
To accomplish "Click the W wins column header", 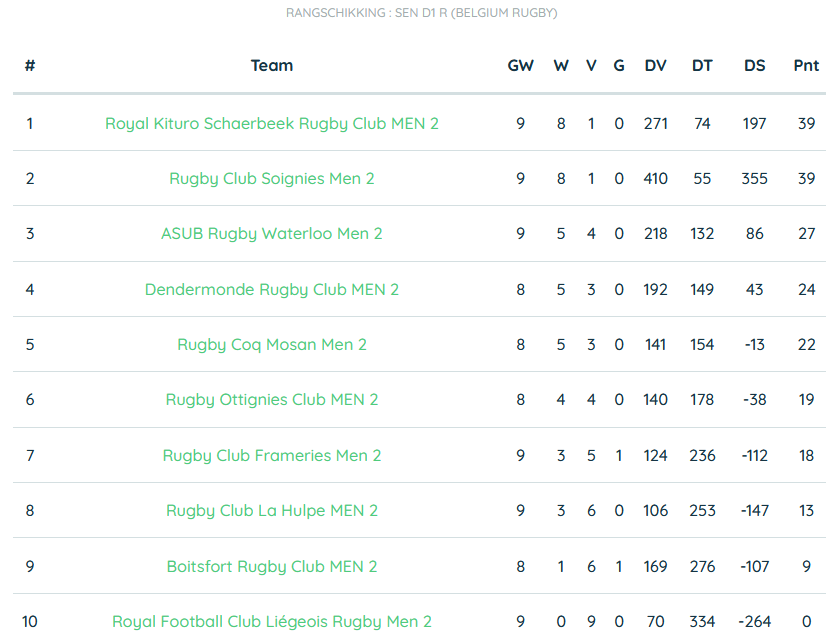I will (561, 66).
